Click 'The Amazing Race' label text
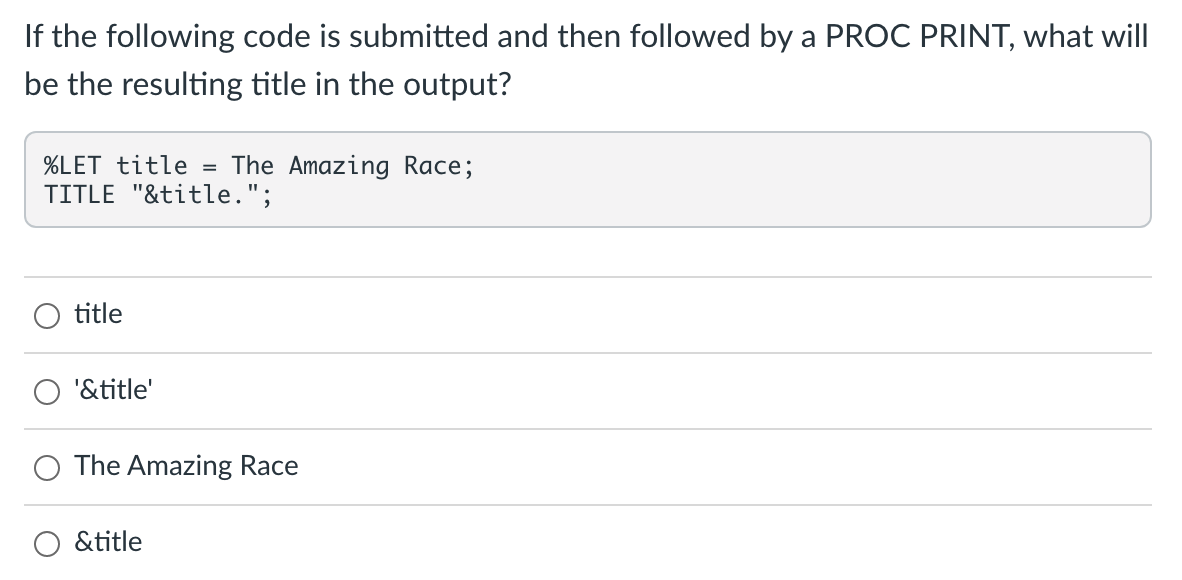The height and width of the screenshot is (580, 1182). coord(186,465)
